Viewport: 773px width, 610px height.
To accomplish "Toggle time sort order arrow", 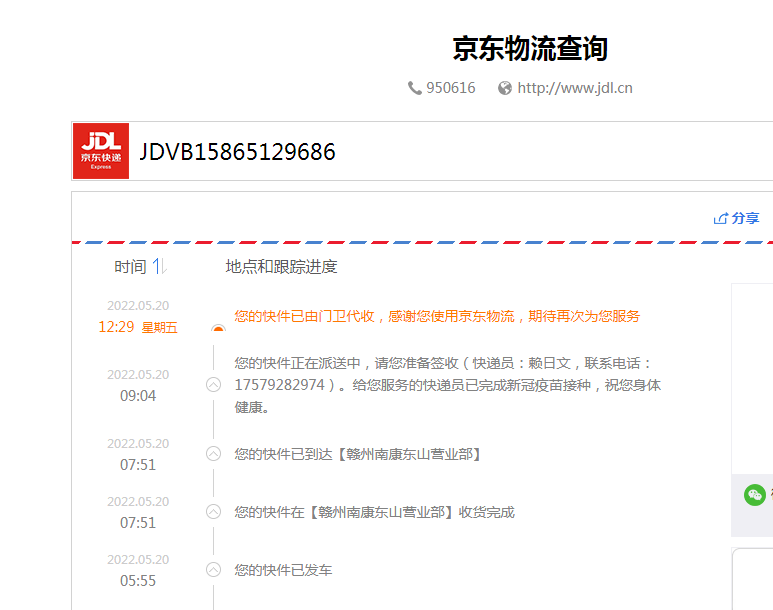I will 160,266.
